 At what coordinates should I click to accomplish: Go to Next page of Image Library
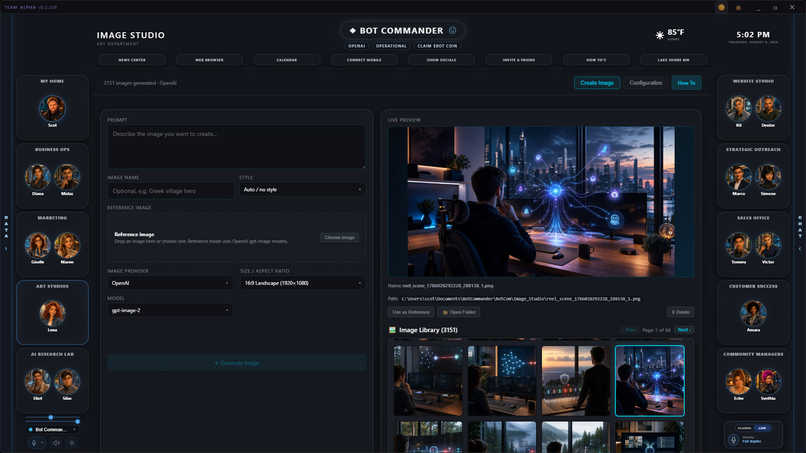[x=683, y=330]
